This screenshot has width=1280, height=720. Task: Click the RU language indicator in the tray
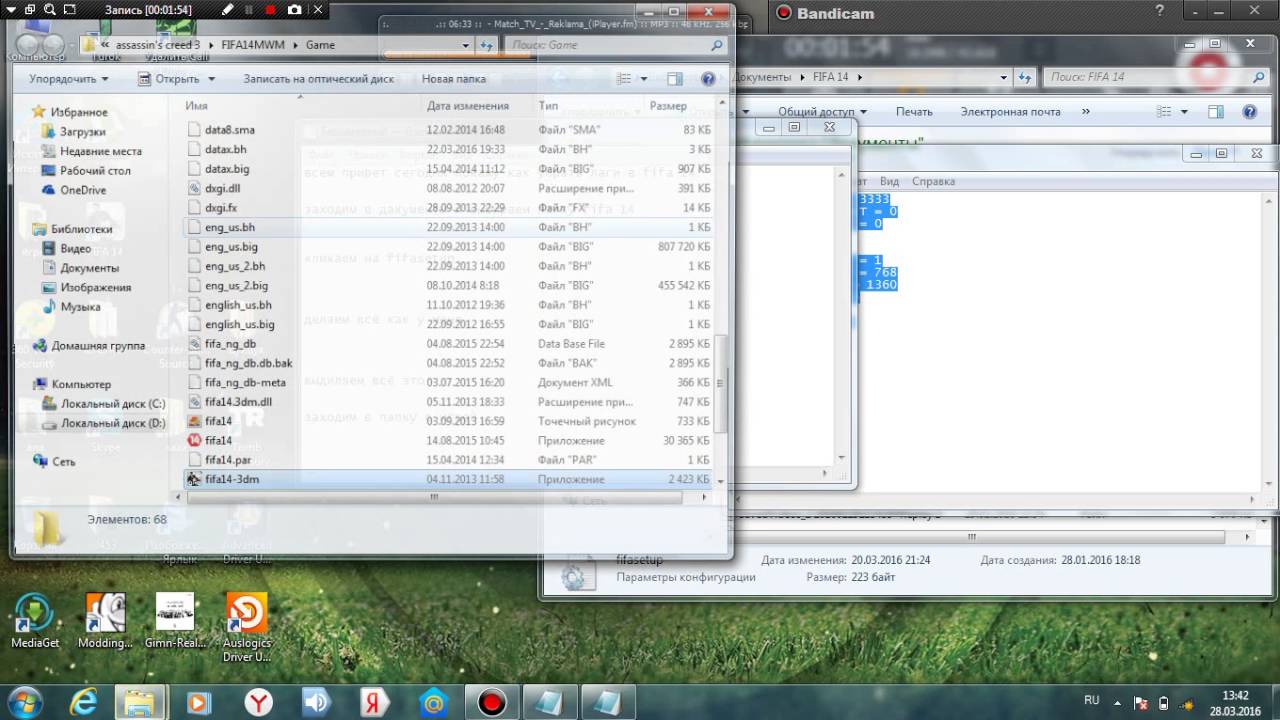click(x=1091, y=700)
